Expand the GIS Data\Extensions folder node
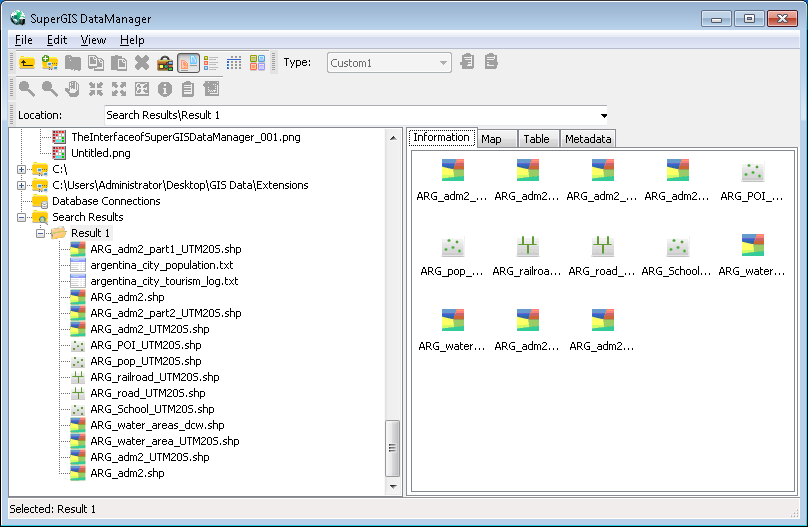This screenshot has width=808, height=527. [x=21, y=185]
